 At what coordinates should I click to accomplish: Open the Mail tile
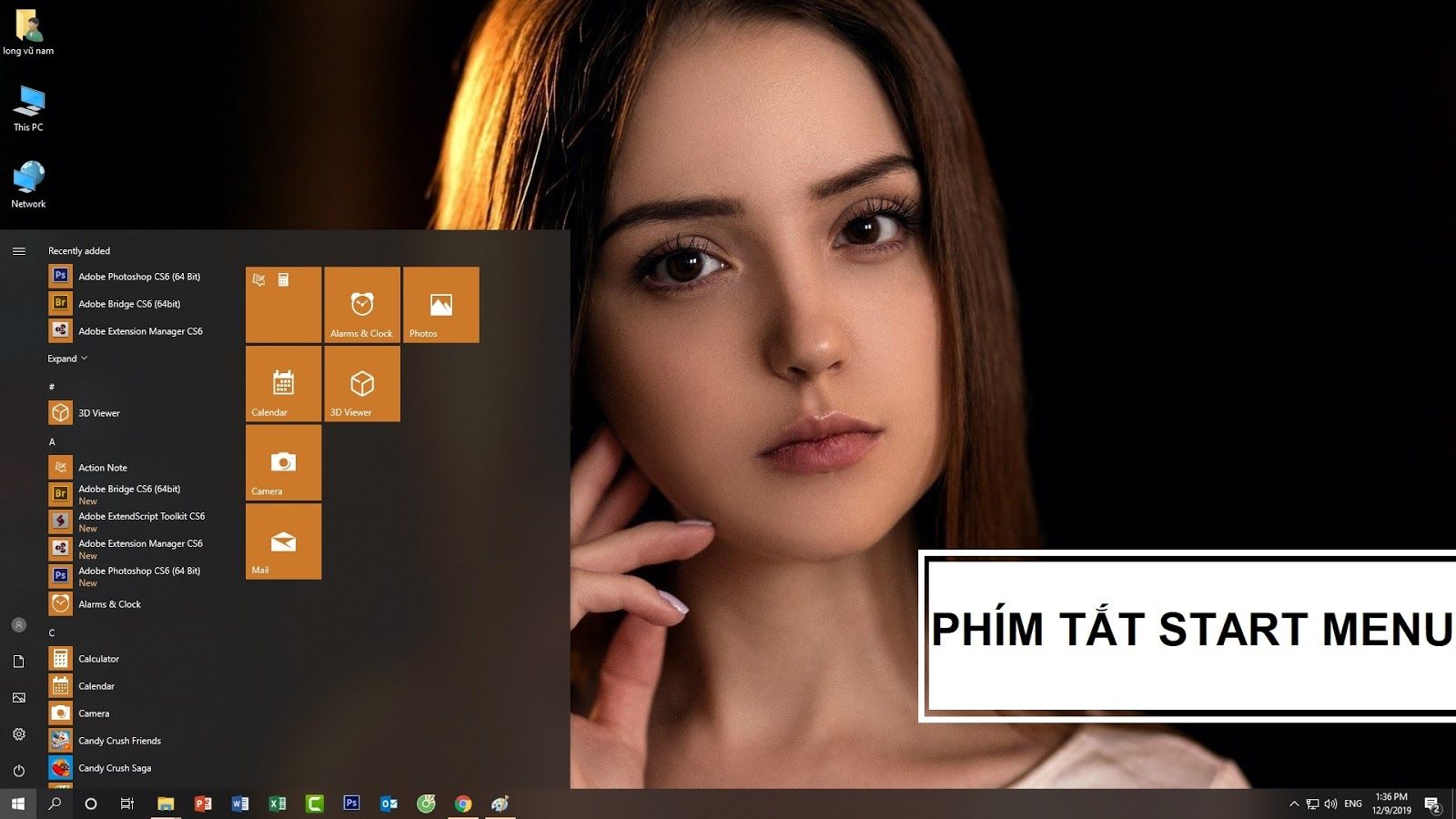tap(283, 541)
